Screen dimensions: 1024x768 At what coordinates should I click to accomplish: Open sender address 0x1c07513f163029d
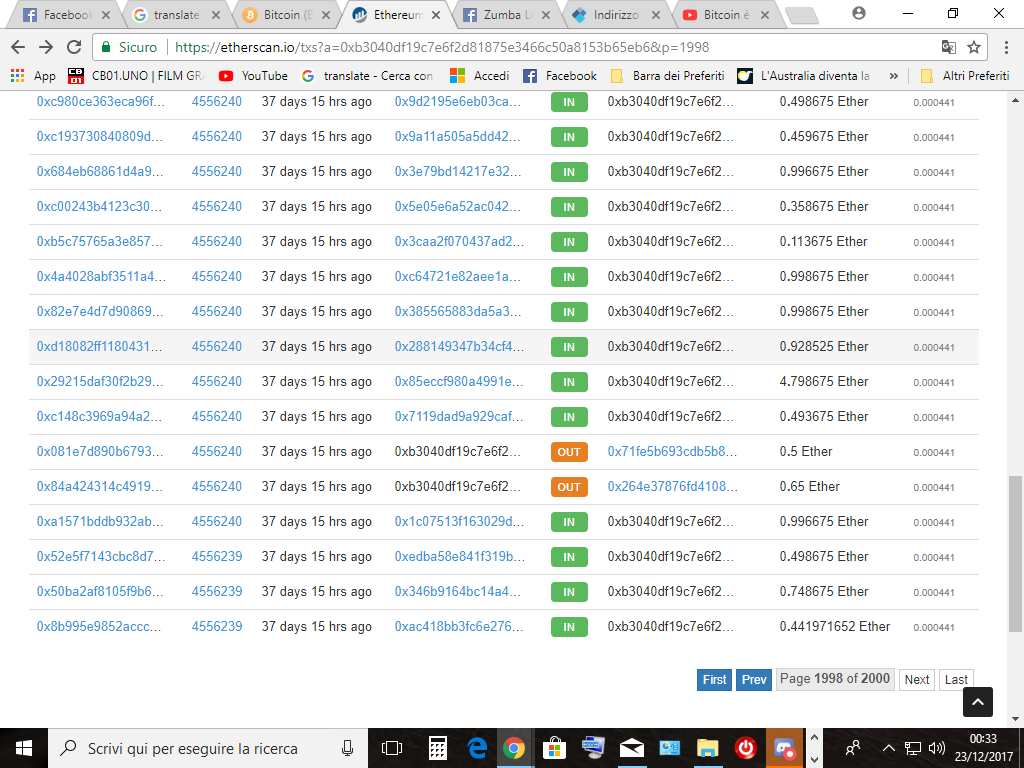point(459,521)
